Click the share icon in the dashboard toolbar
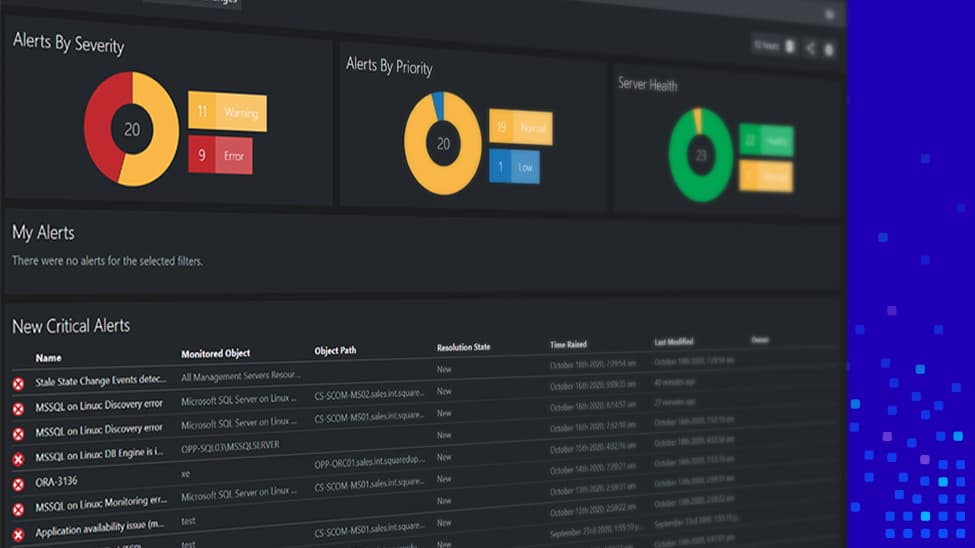This screenshot has width=975, height=548. [810, 47]
